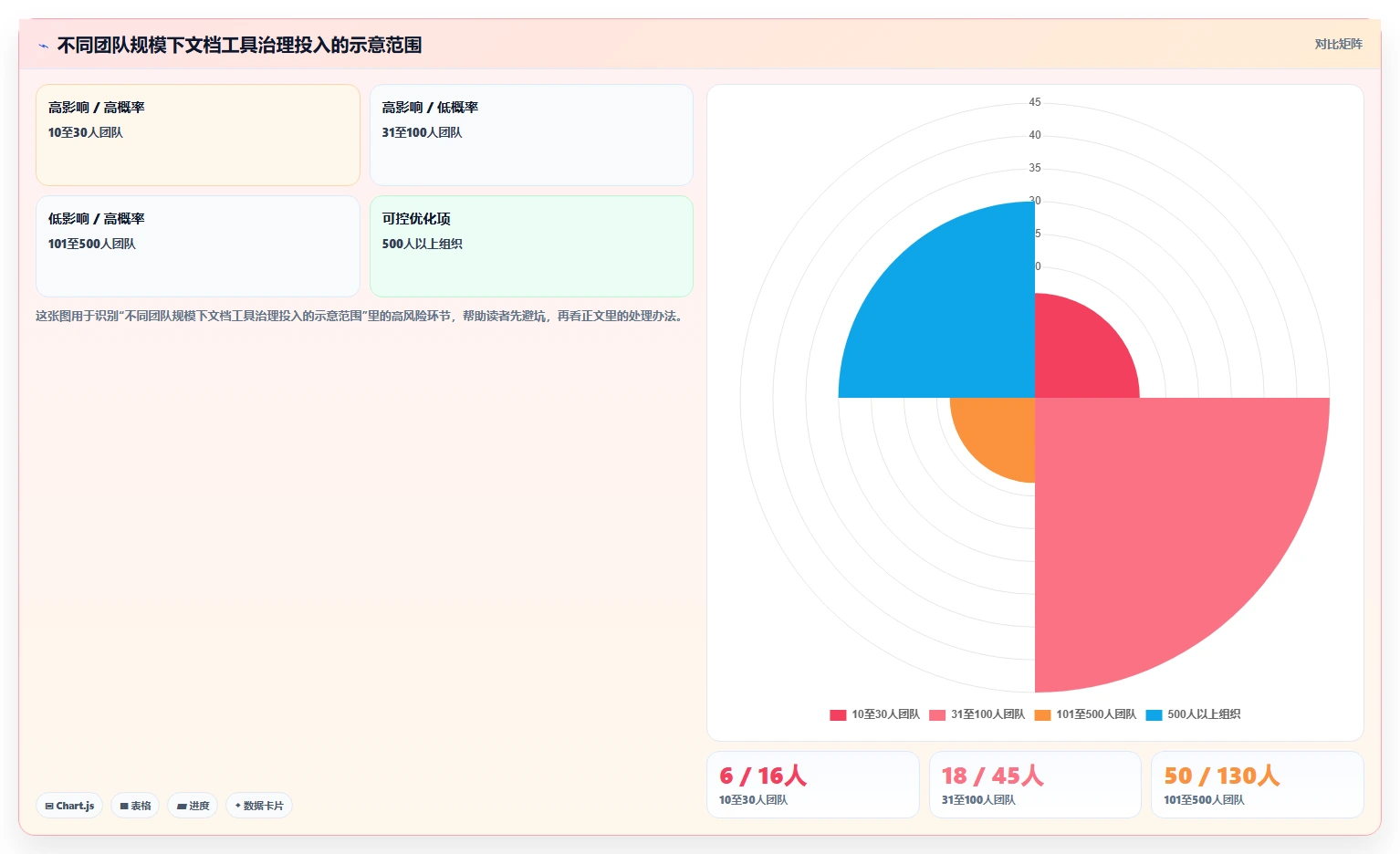The image size is (1400, 854).
Task: Click the 35 axis tick label
Action: pyautogui.click(x=1035, y=168)
